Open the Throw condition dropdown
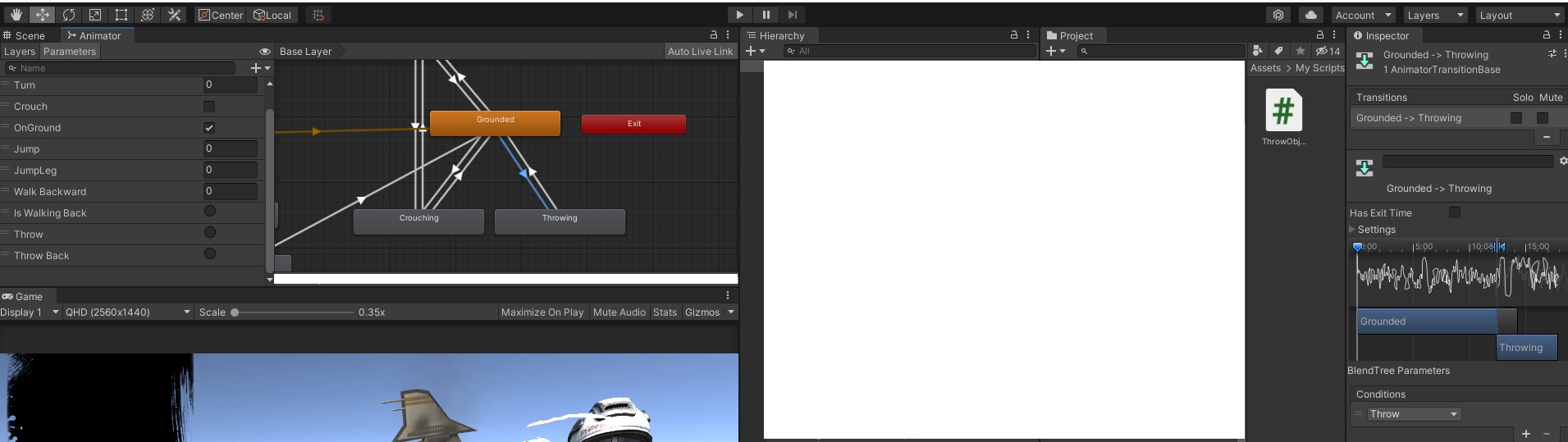1568x442 pixels. coord(1414,414)
